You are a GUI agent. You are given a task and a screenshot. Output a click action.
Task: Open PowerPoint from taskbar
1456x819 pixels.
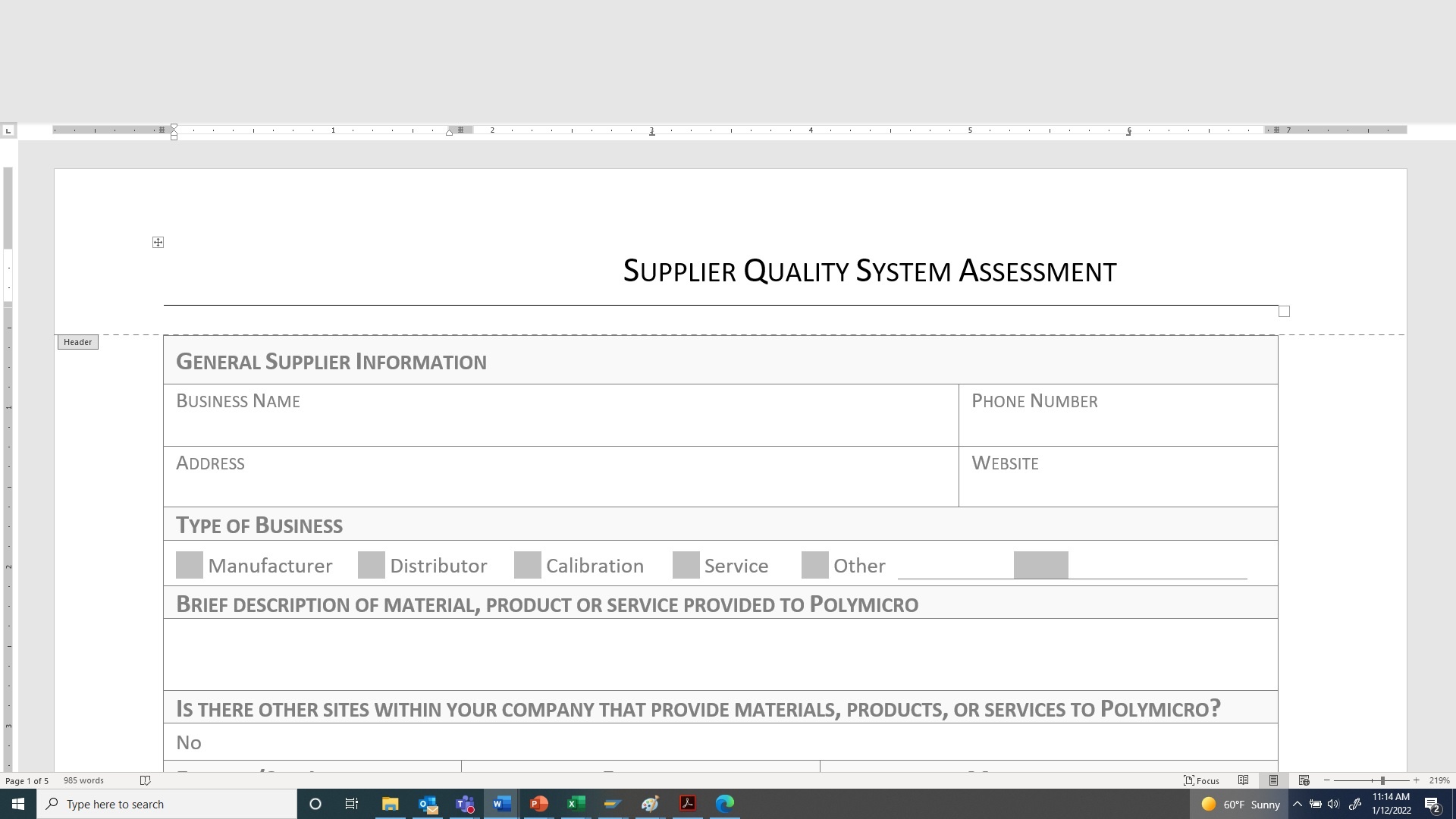(x=538, y=804)
